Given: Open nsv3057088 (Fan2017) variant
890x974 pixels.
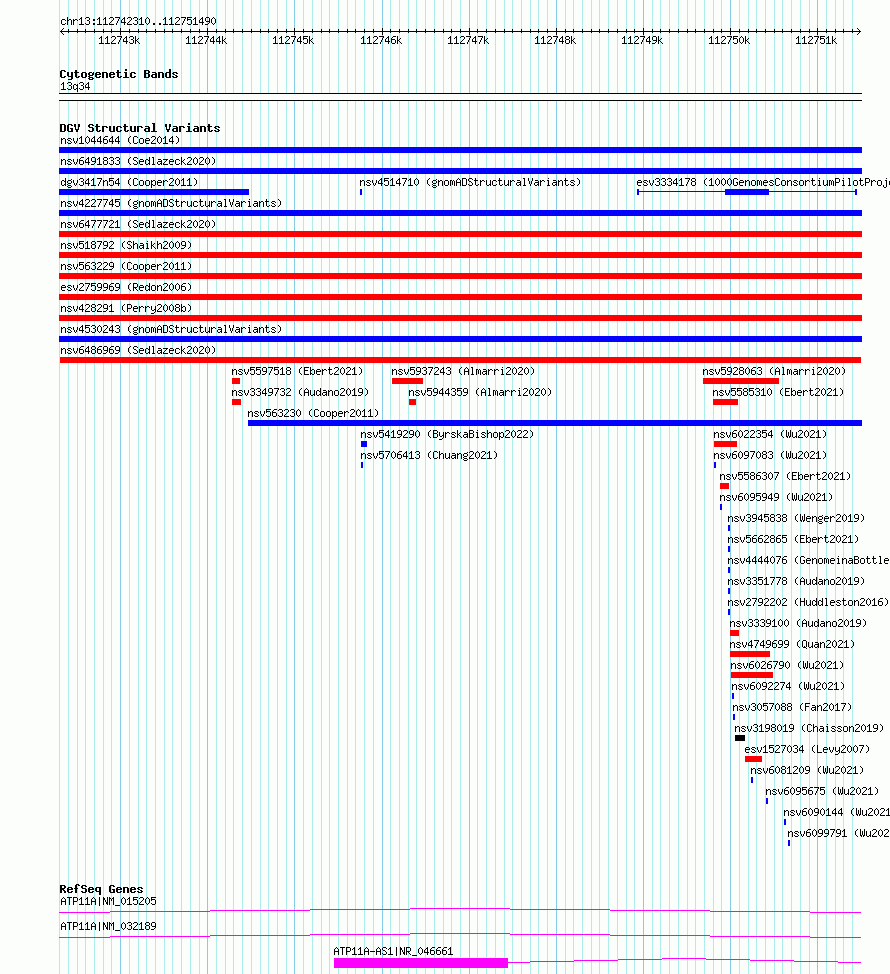Looking at the screenshot, I should pos(792,708).
